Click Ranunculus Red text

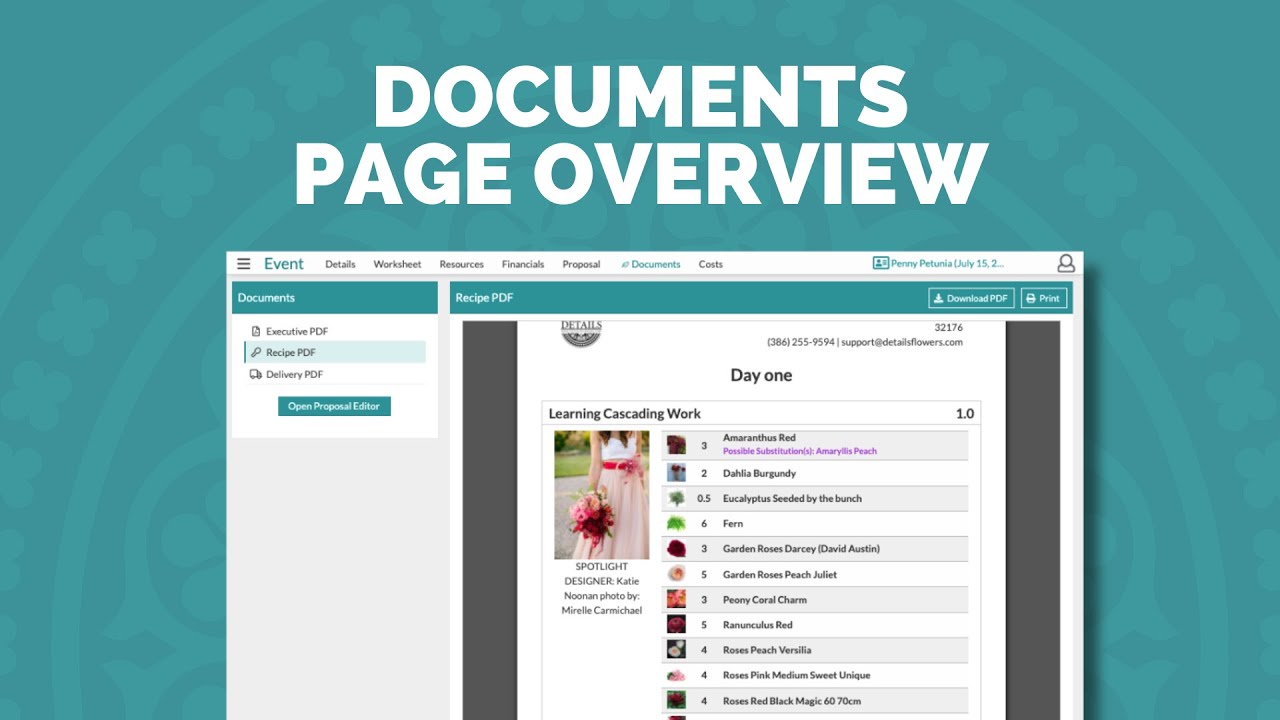(757, 624)
